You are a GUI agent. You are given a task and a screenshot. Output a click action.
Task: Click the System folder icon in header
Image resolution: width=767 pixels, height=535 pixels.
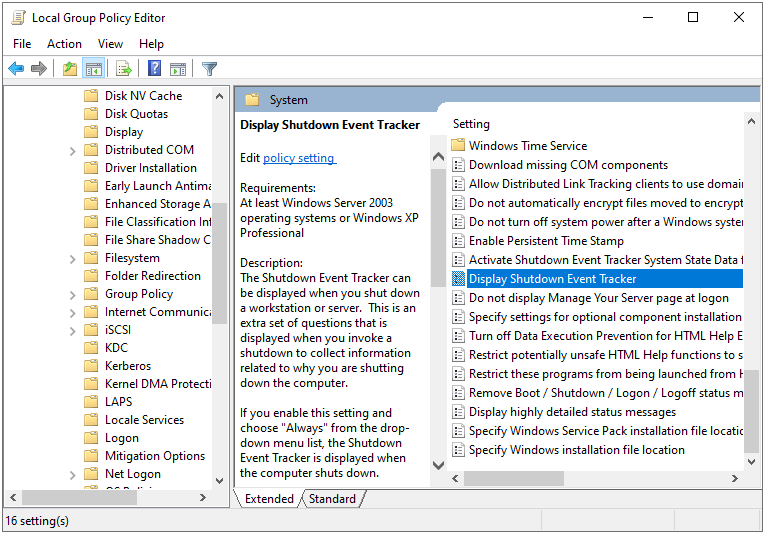[x=252, y=100]
